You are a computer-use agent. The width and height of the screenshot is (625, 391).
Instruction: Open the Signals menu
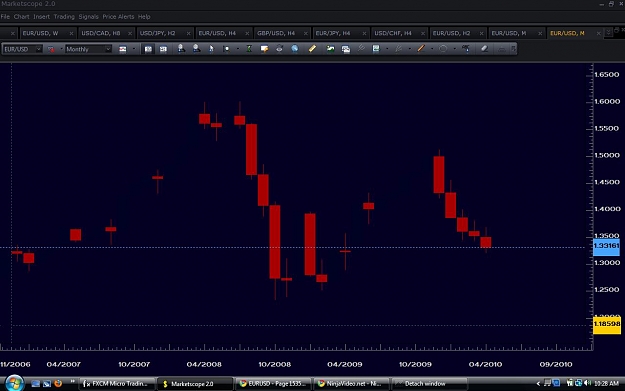point(88,17)
